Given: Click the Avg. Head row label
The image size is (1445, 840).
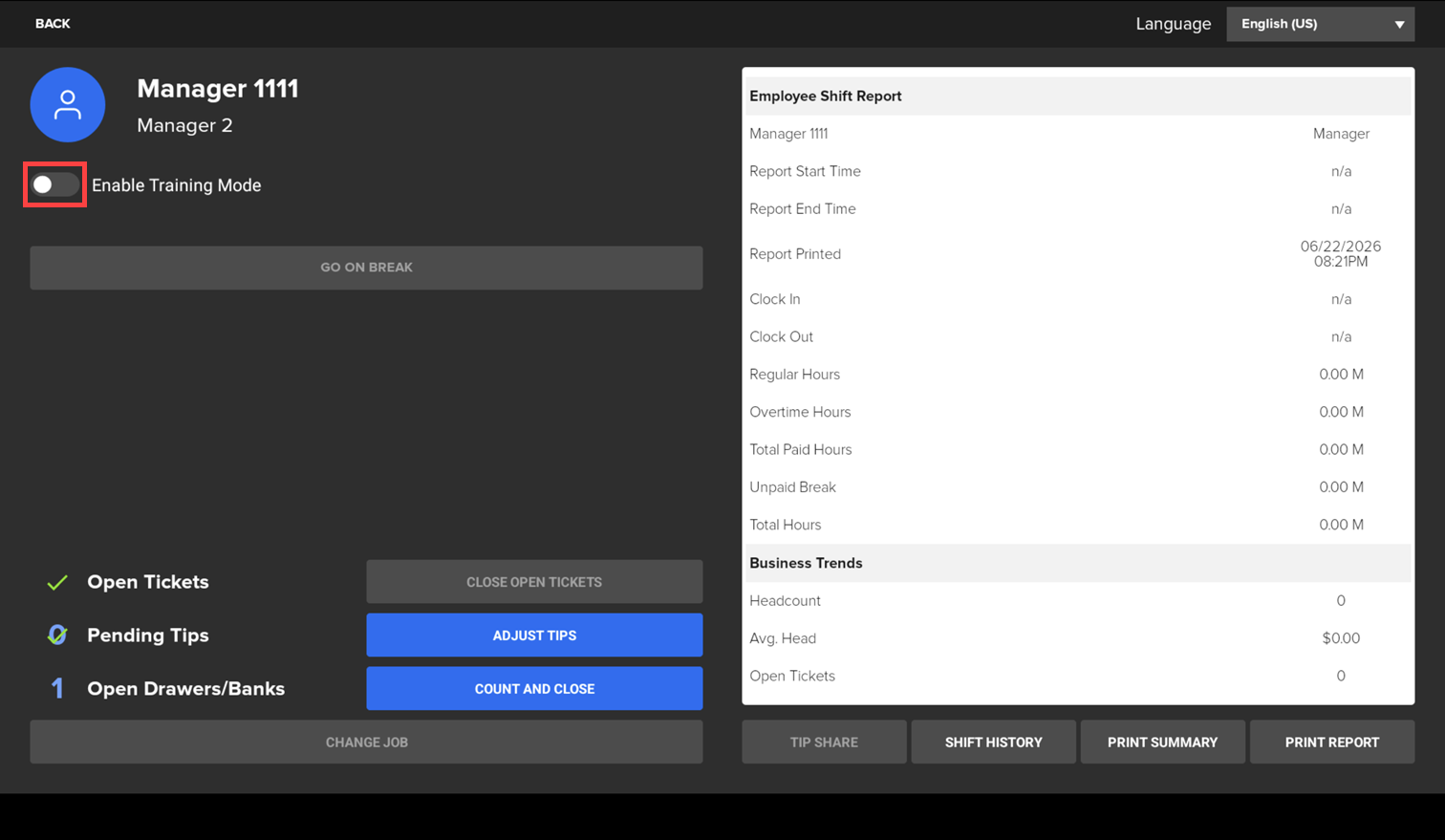Looking at the screenshot, I should 783,638.
